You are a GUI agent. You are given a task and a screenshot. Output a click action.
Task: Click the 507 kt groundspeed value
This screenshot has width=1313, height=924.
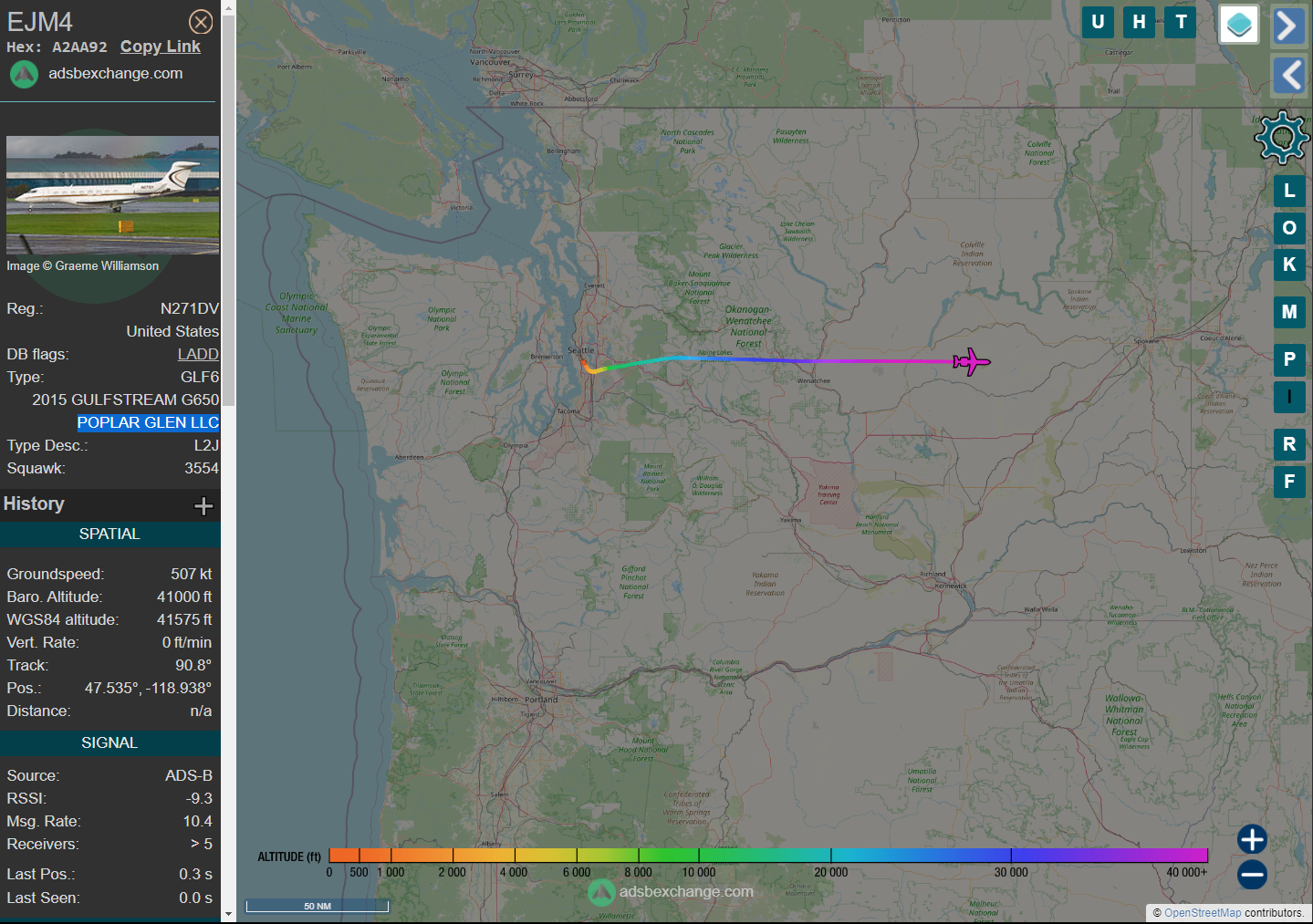(192, 574)
